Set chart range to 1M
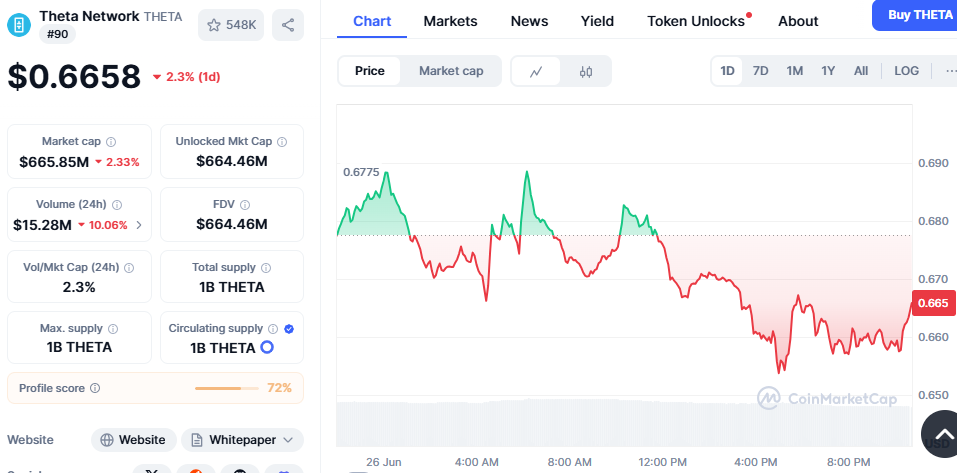This screenshot has height=473, width=957. [795, 71]
